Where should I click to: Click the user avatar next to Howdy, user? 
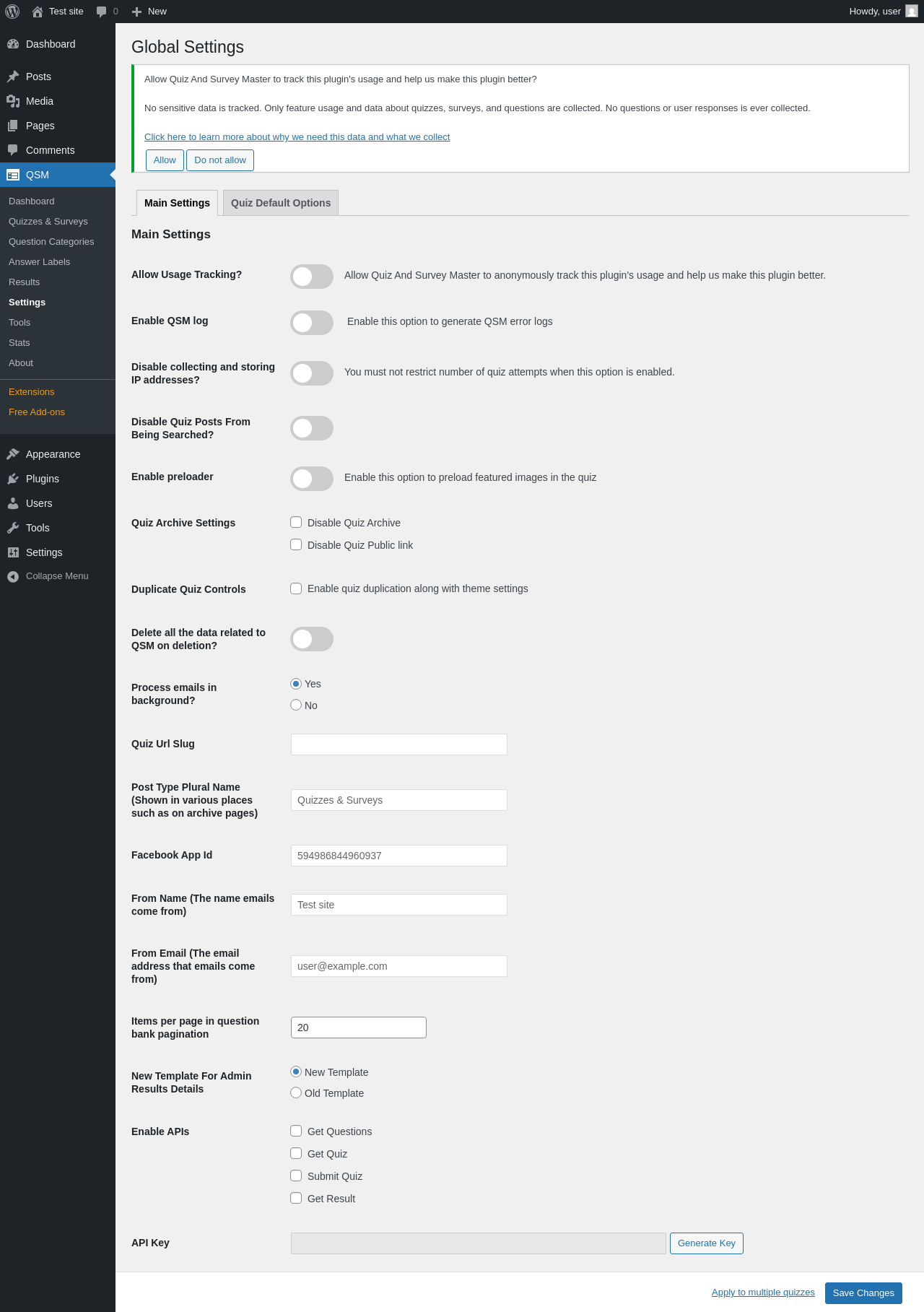pyautogui.click(x=912, y=12)
